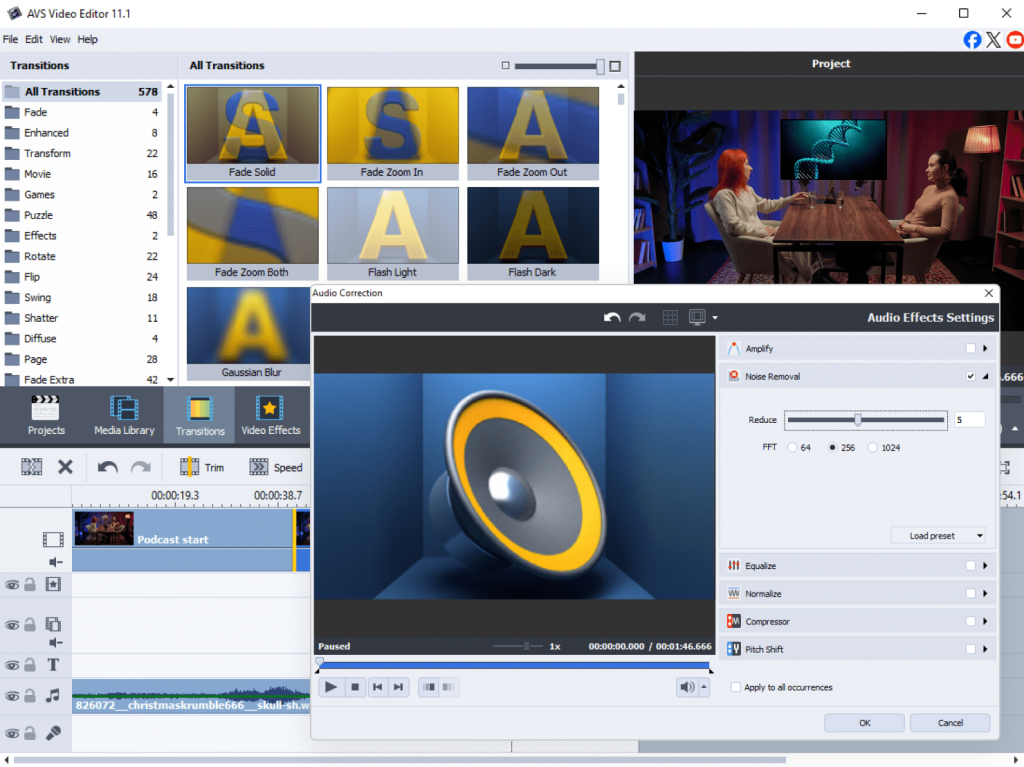Viewport: 1024px width, 767px height.
Task: Click the Trim tool in timeline toolbar
Action: [201, 467]
